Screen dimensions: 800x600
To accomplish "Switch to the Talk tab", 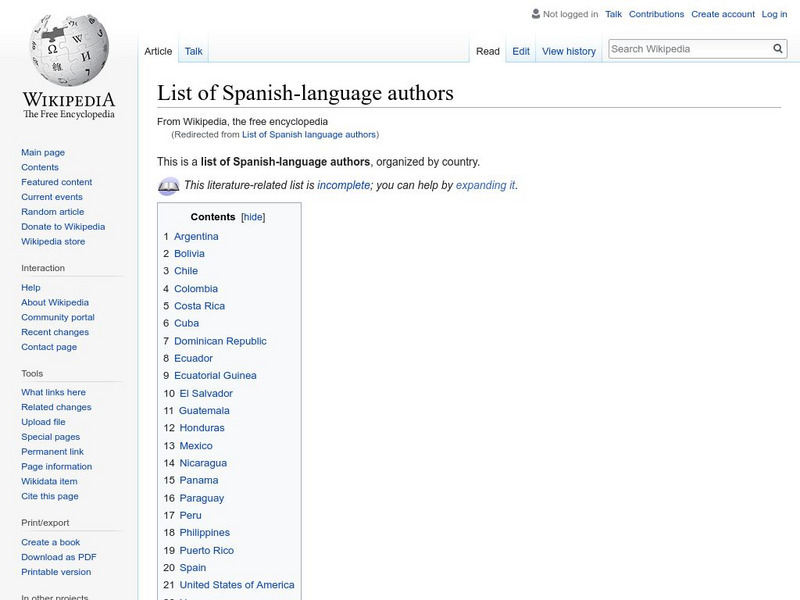I will 193,51.
